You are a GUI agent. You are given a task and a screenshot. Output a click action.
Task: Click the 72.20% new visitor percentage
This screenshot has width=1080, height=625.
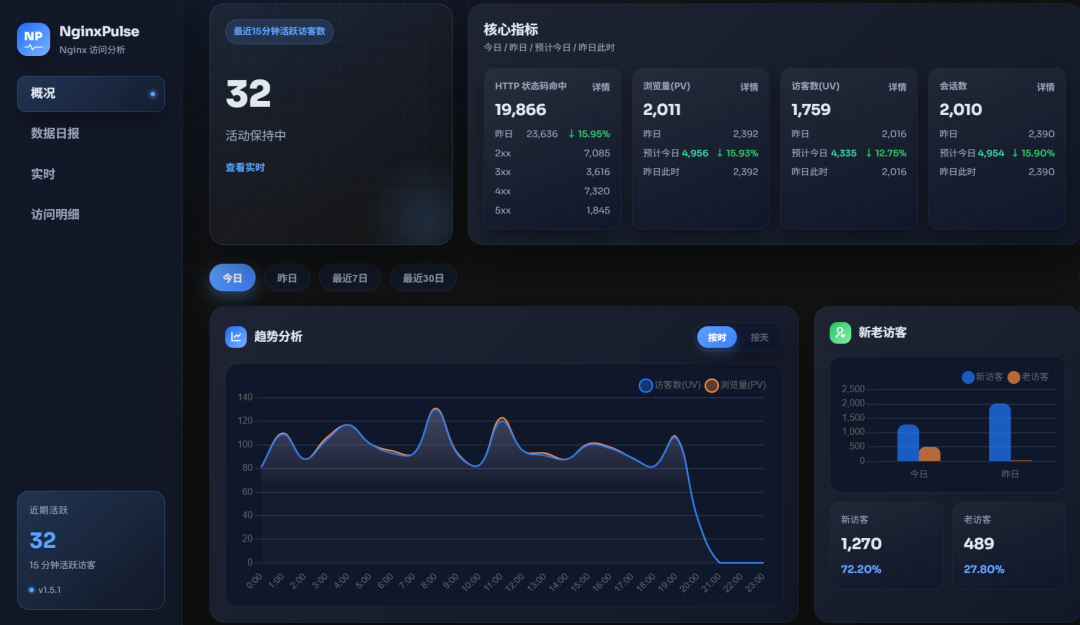[861, 569]
